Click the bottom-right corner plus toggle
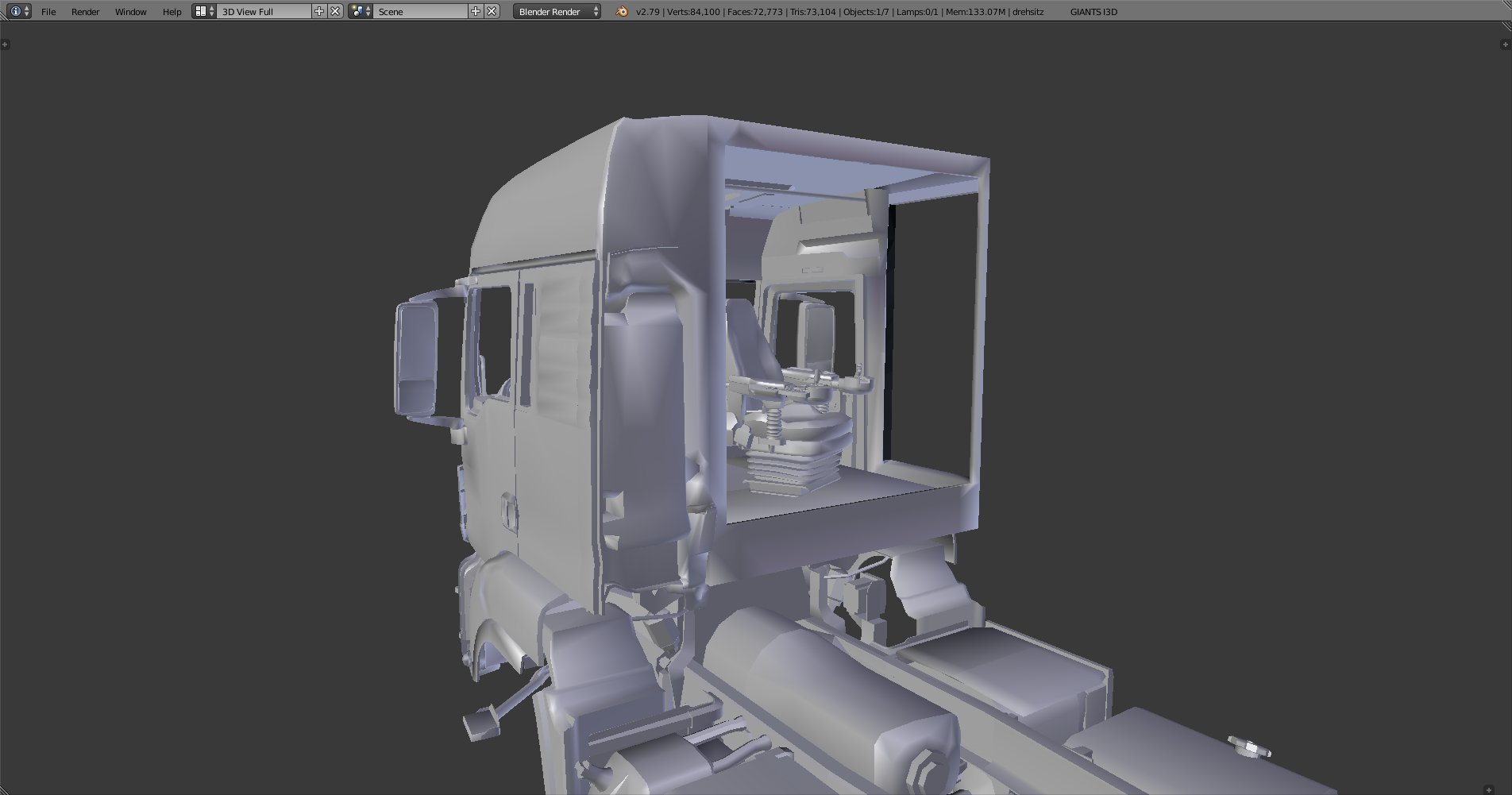The height and width of the screenshot is (795, 1512). [x=1489, y=789]
